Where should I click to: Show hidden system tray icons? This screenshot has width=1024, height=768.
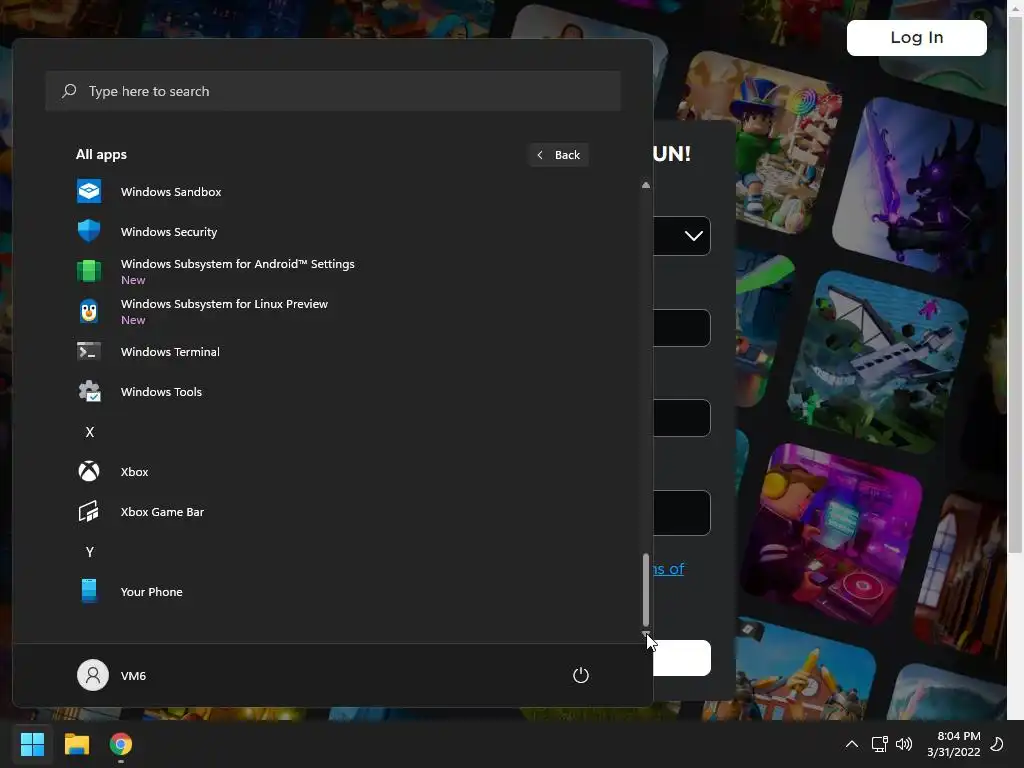pyautogui.click(x=852, y=744)
